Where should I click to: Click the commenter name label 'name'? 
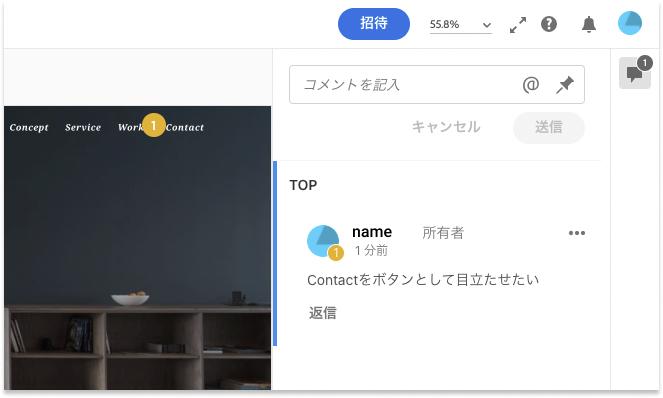point(372,232)
